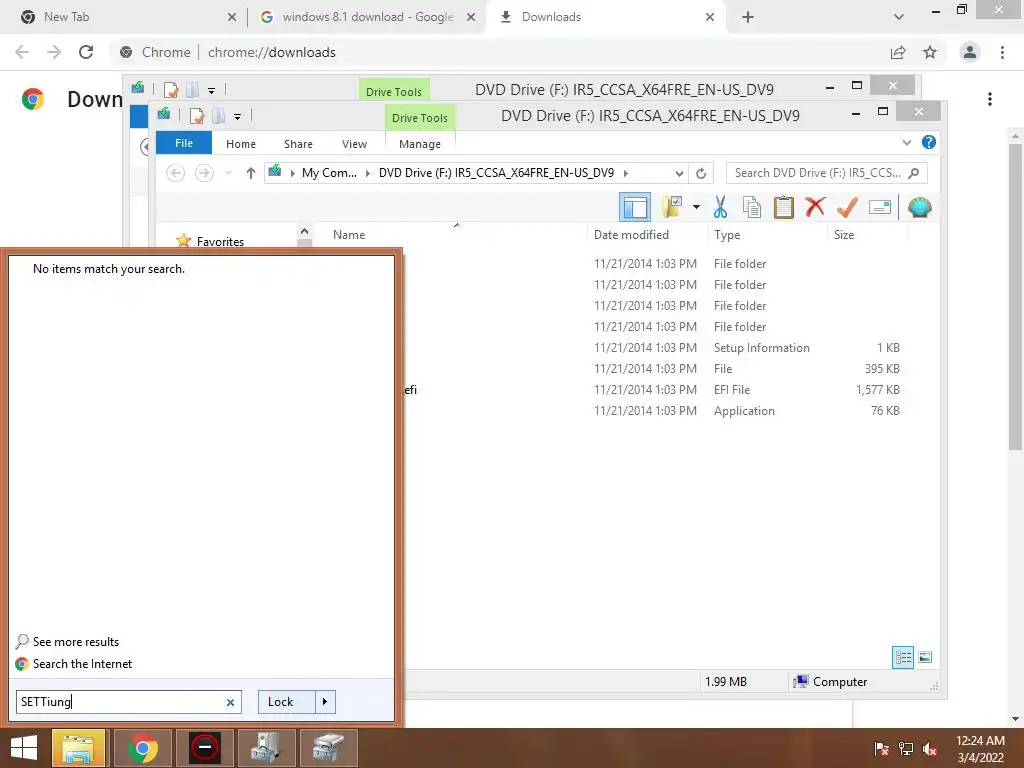Image resolution: width=1024 pixels, height=768 pixels.
Task: Open the Quick Access Toolbar customize dropdown
Action: point(237,117)
